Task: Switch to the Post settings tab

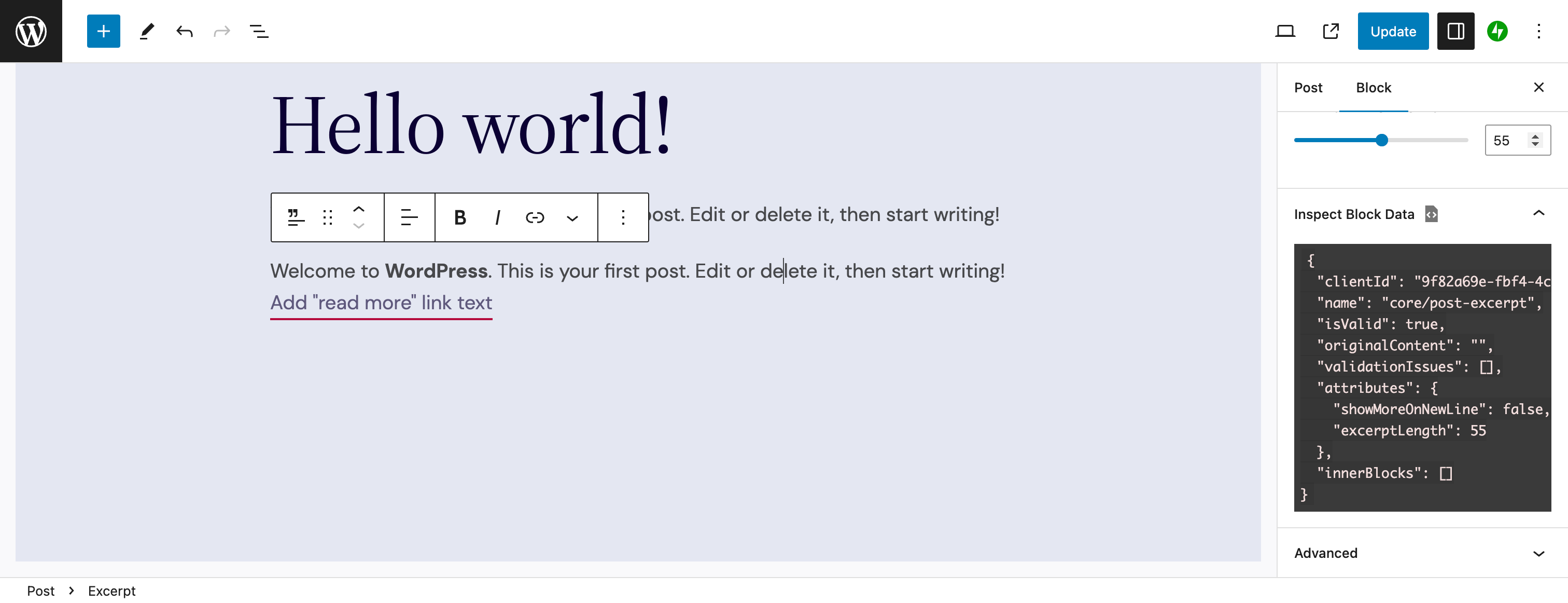Action: tap(1308, 88)
